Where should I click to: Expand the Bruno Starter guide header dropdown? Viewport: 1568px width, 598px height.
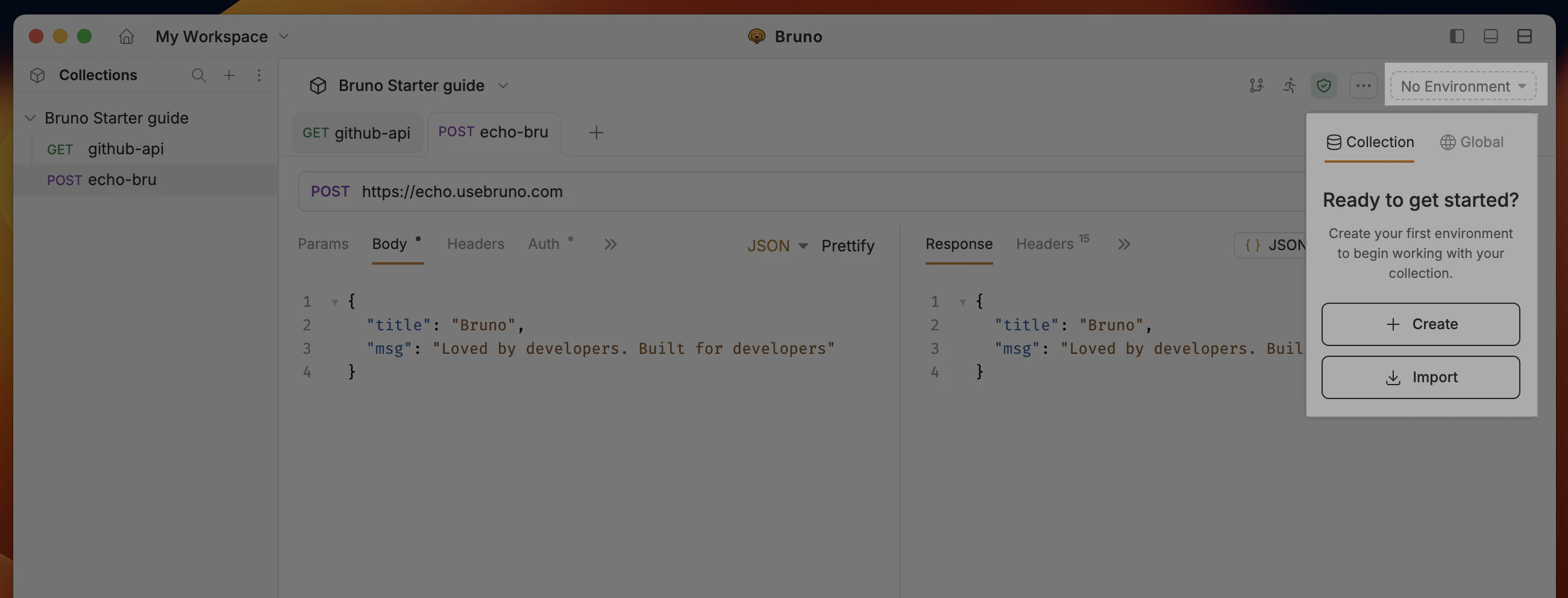click(503, 86)
